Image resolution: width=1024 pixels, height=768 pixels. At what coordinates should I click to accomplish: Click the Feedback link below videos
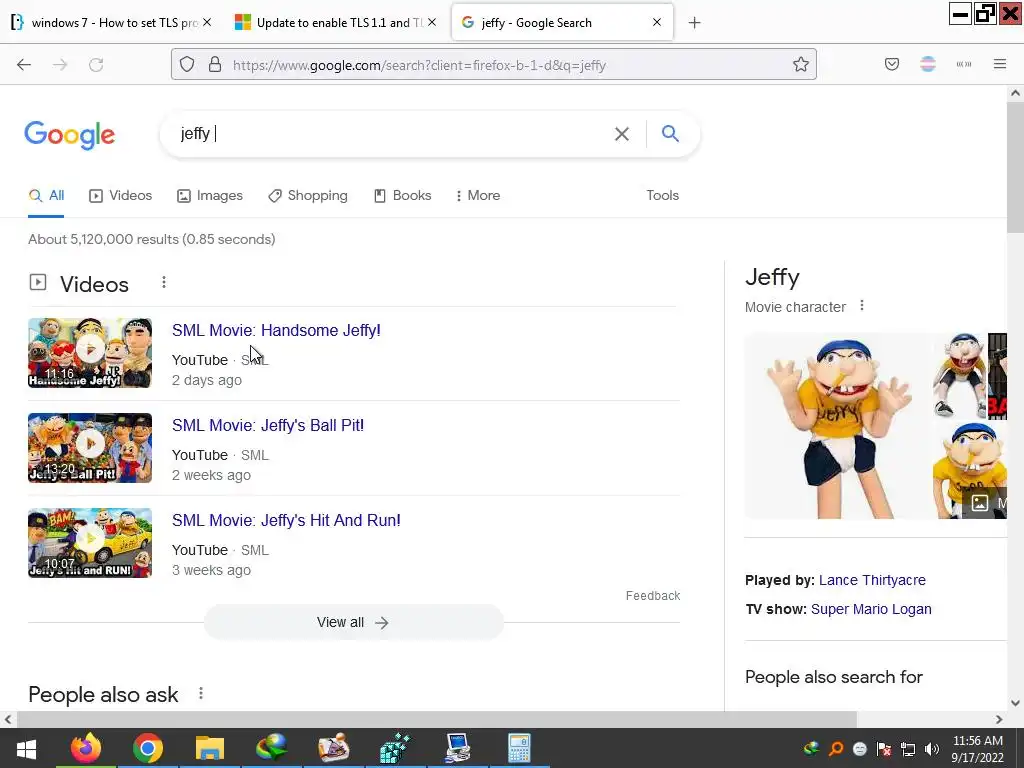pos(653,596)
